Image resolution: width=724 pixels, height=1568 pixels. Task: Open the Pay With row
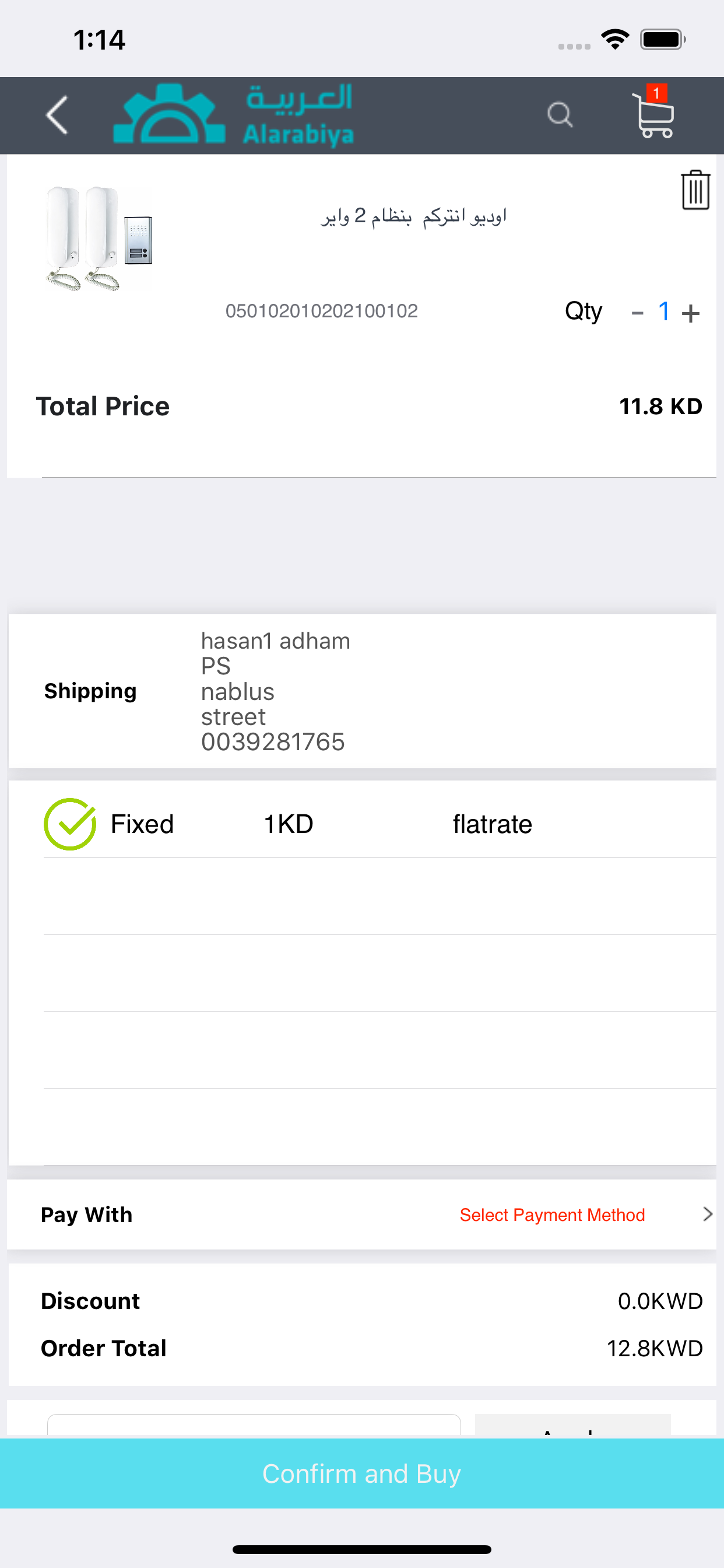(361, 1214)
